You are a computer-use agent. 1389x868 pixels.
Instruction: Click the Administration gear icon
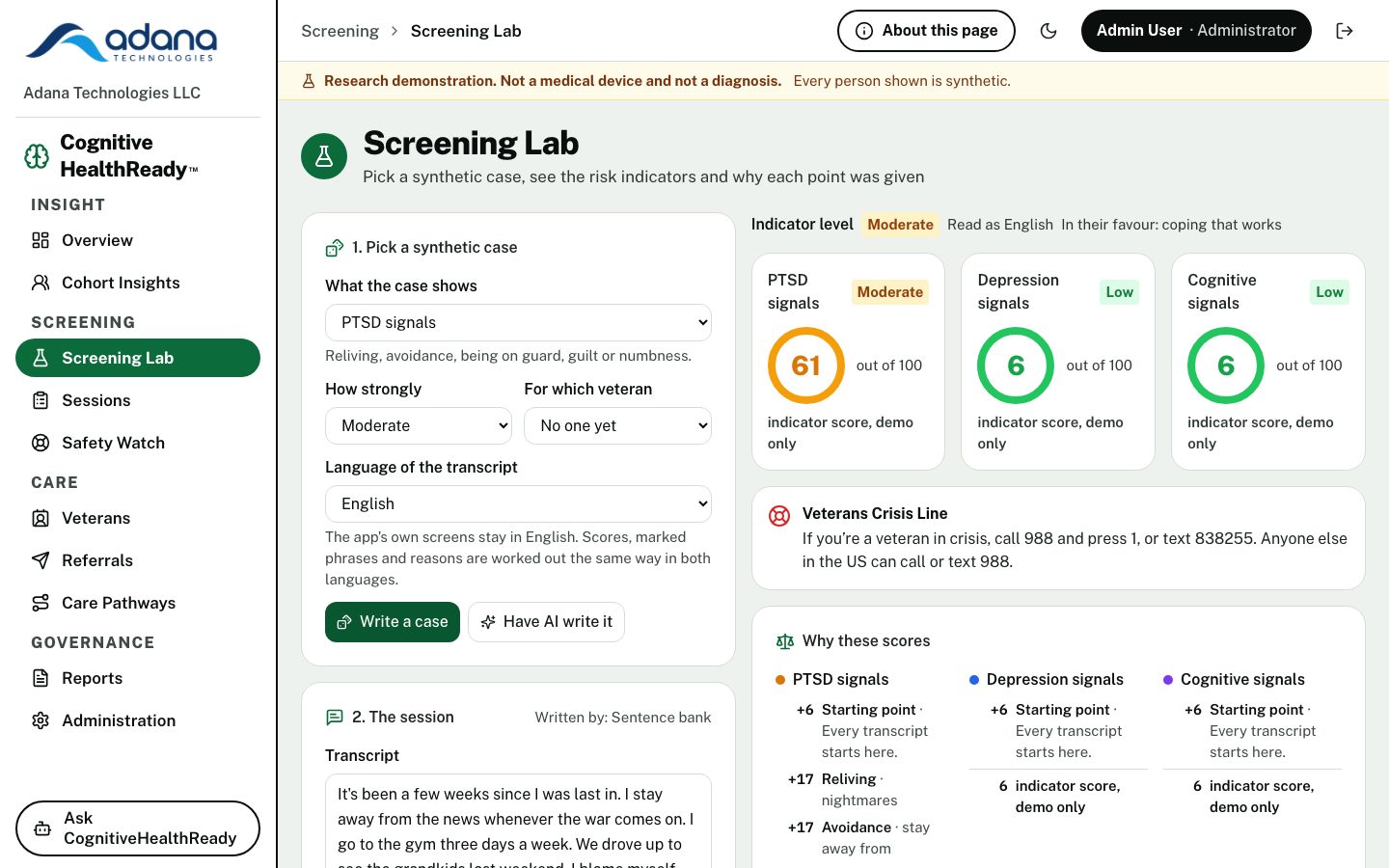(x=41, y=720)
